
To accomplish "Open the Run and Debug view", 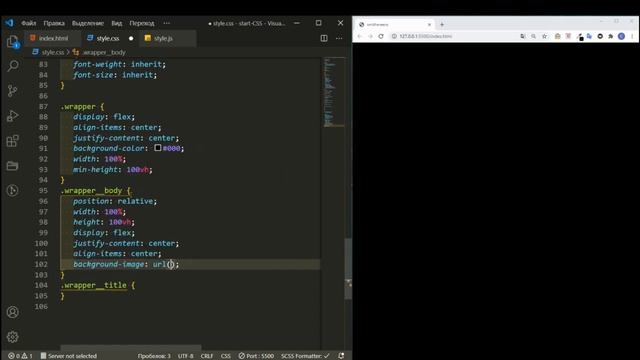I will pos(13,116).
